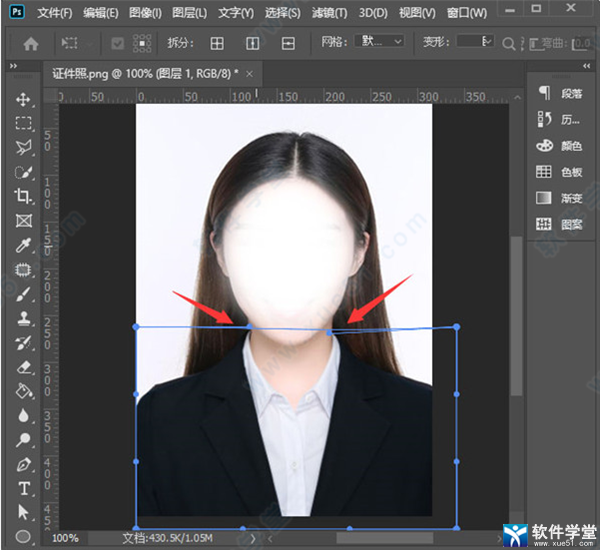Image resolution: width=600 pixels, height=550 pixels.
Task: Select the Move tool
Action: pyautogui.click(x=23, y=100)
